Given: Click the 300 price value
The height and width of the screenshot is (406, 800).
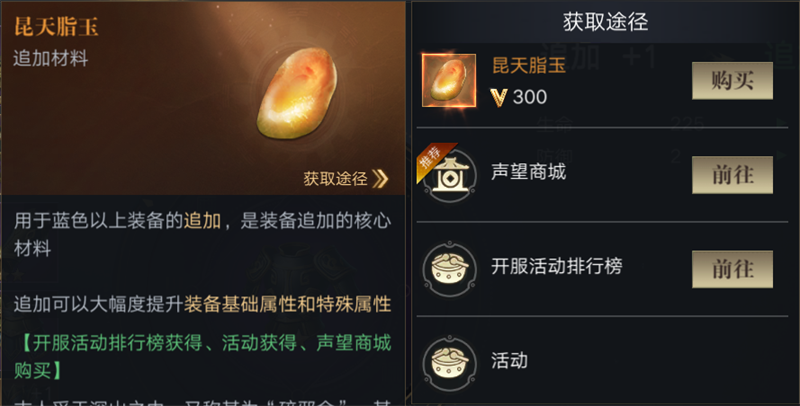Looking at the screenshot, I should tap(530, 97).
